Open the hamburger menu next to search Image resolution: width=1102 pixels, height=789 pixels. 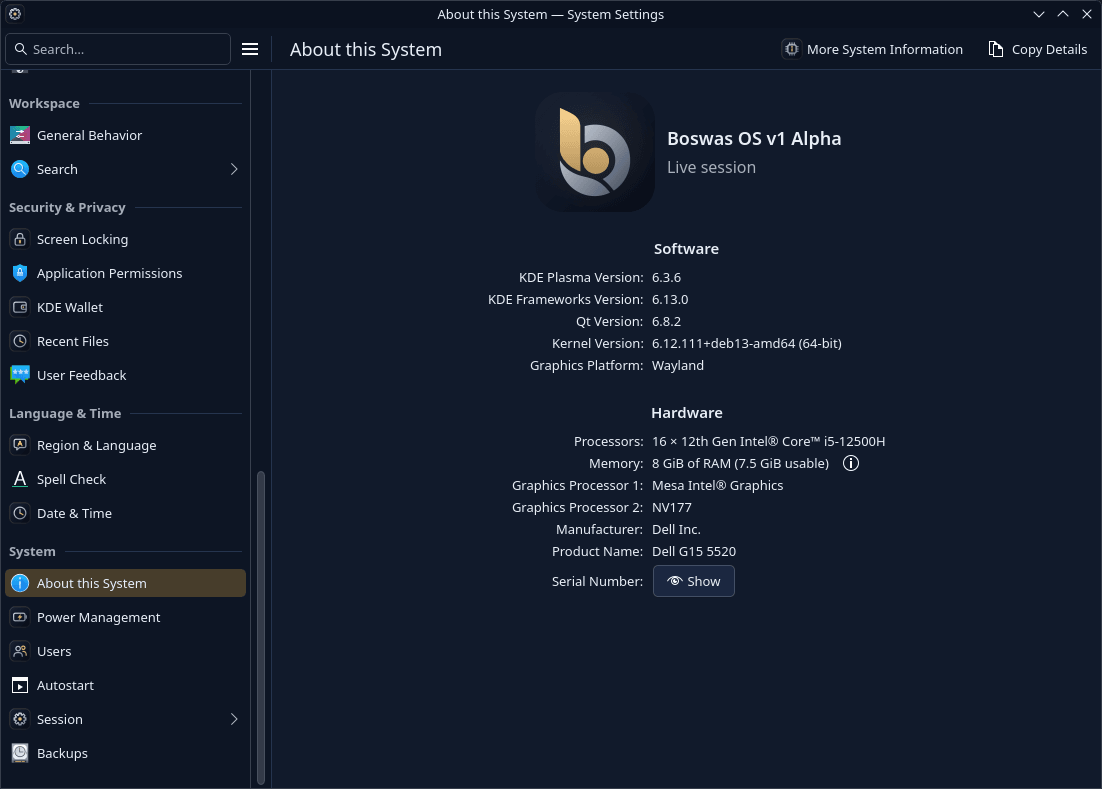pyautogui.click(x=249, y=49)
